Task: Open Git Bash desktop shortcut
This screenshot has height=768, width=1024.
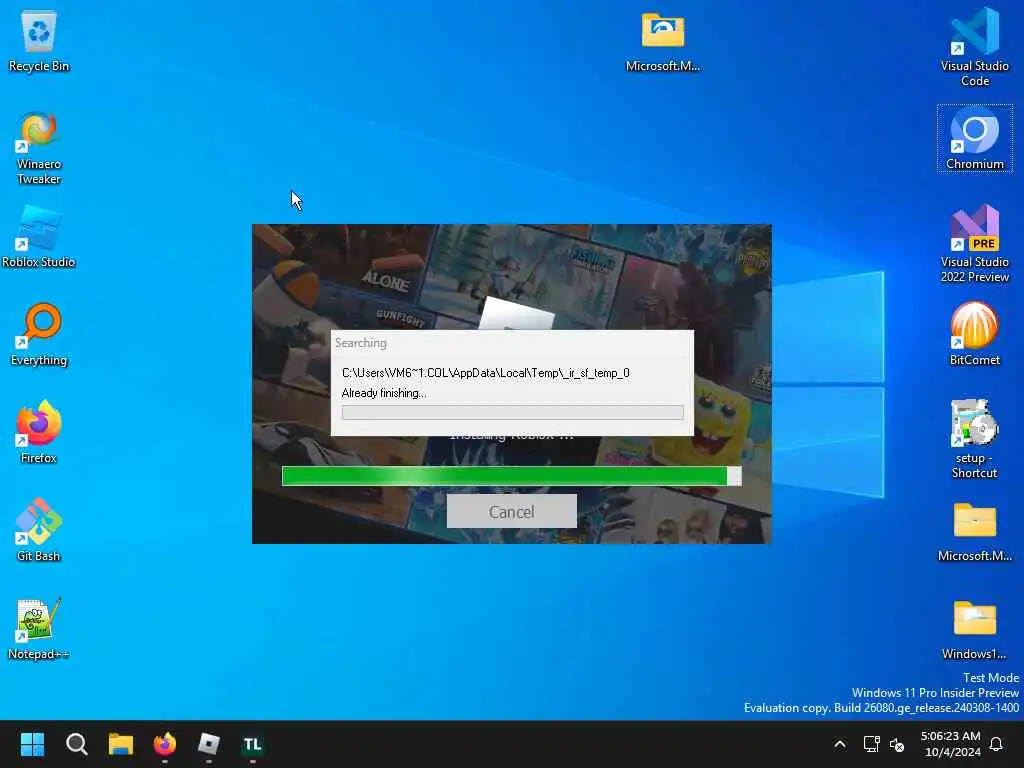Action: pos(39,530)
